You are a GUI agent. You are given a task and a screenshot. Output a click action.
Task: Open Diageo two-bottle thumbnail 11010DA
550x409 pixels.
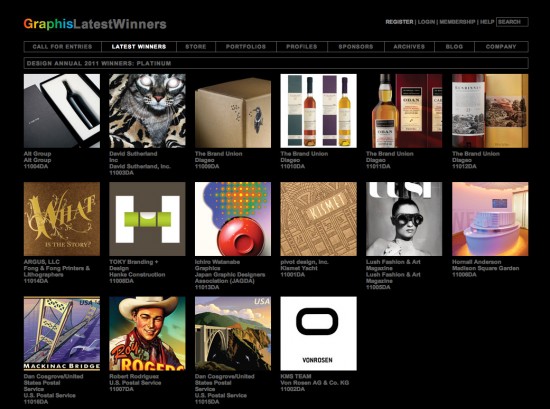(318, 111)
